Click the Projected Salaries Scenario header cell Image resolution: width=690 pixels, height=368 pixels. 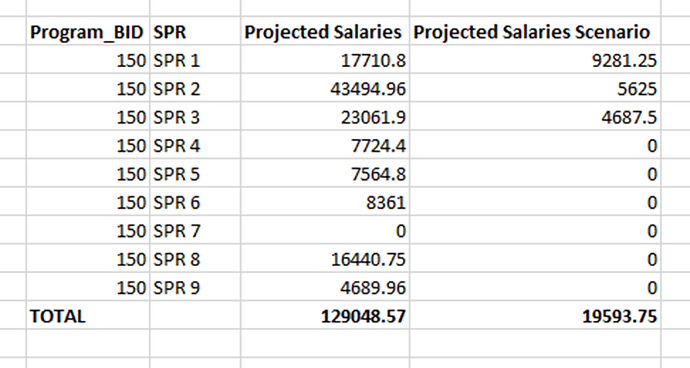[535, 32]
